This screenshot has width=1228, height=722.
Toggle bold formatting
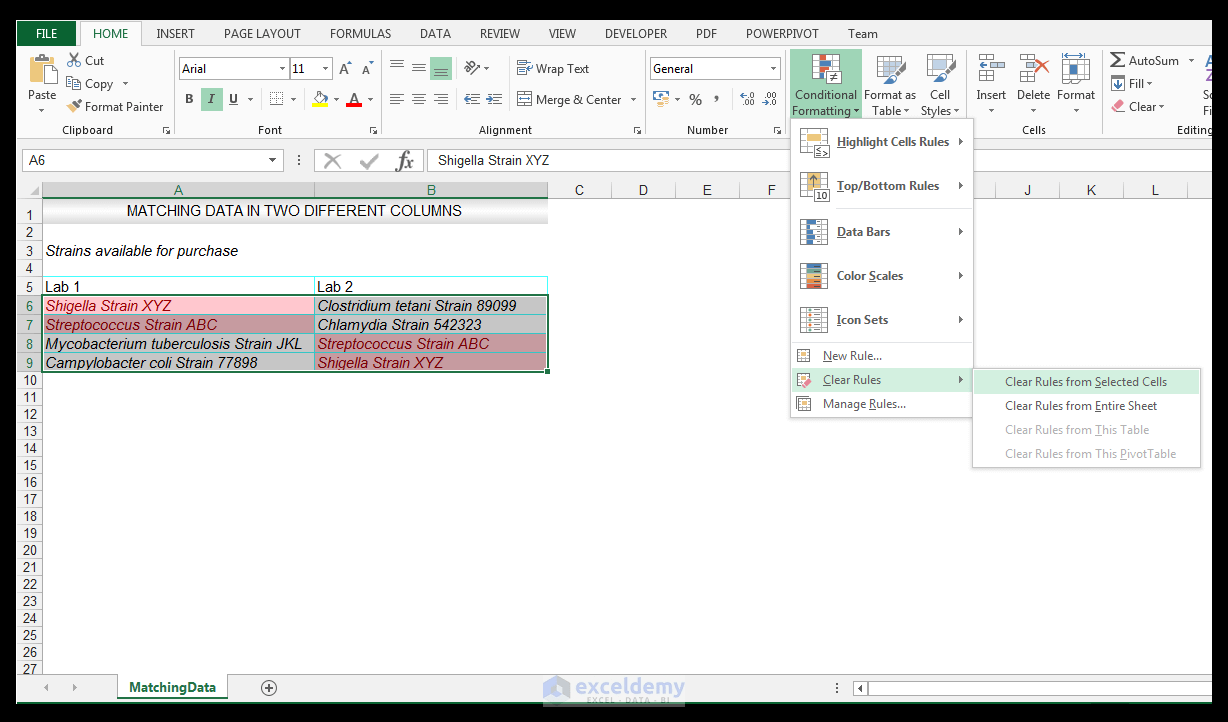tap(188, 99)
